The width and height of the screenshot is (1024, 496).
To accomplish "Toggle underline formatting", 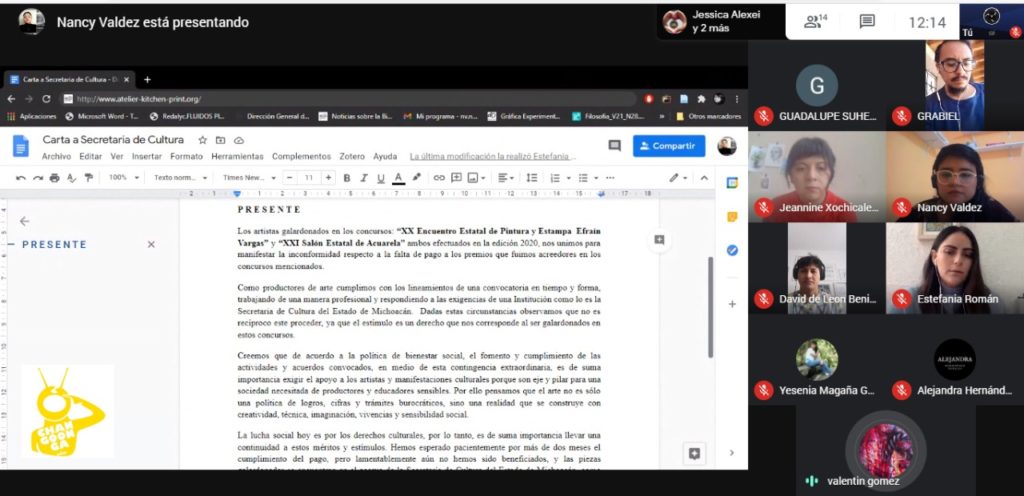I will pos(381,178).
